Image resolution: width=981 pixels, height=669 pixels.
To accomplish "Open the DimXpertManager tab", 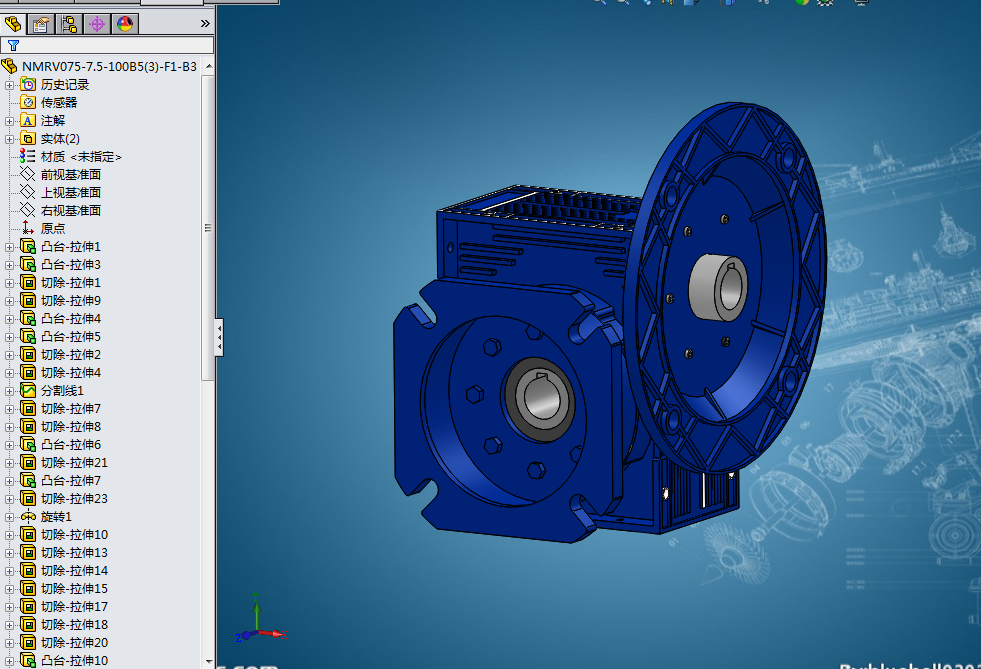I will pyautogui.click(x=97, y=24).
